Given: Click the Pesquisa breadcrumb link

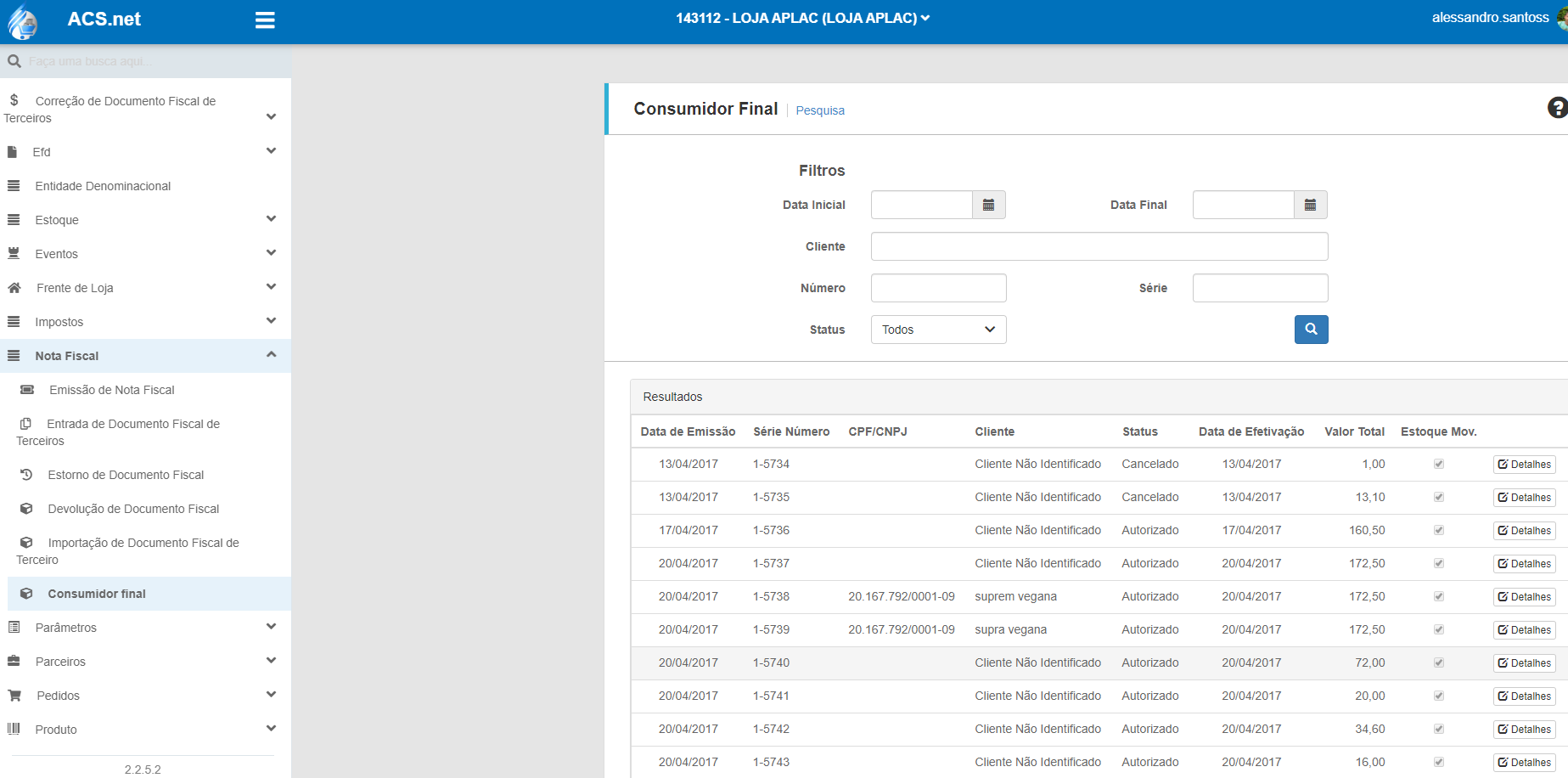Looking at the screenshot, I should pyautogui.click(x=820, y=110).
